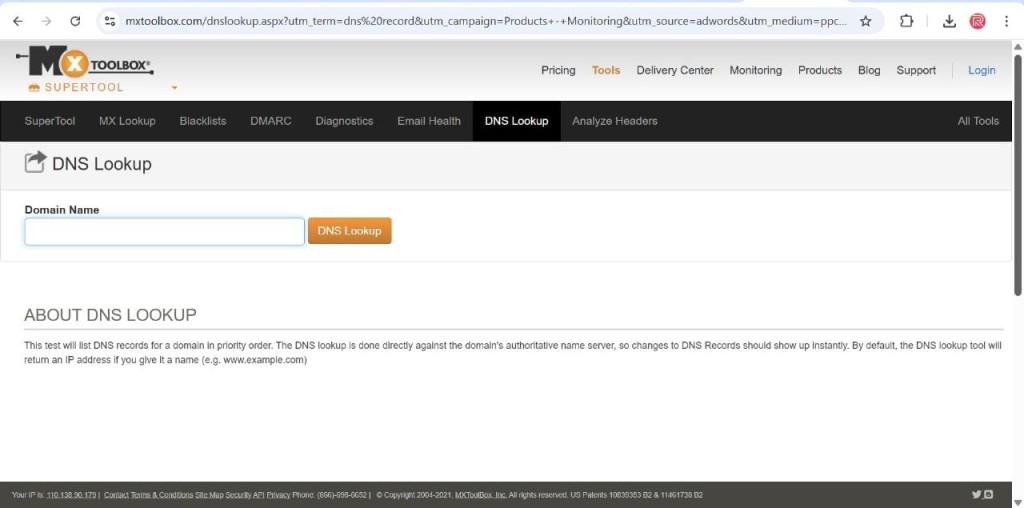This screenshot has height=508, width=1024.
Task: Click the address bar URL
Action: [x=486, y=21]
